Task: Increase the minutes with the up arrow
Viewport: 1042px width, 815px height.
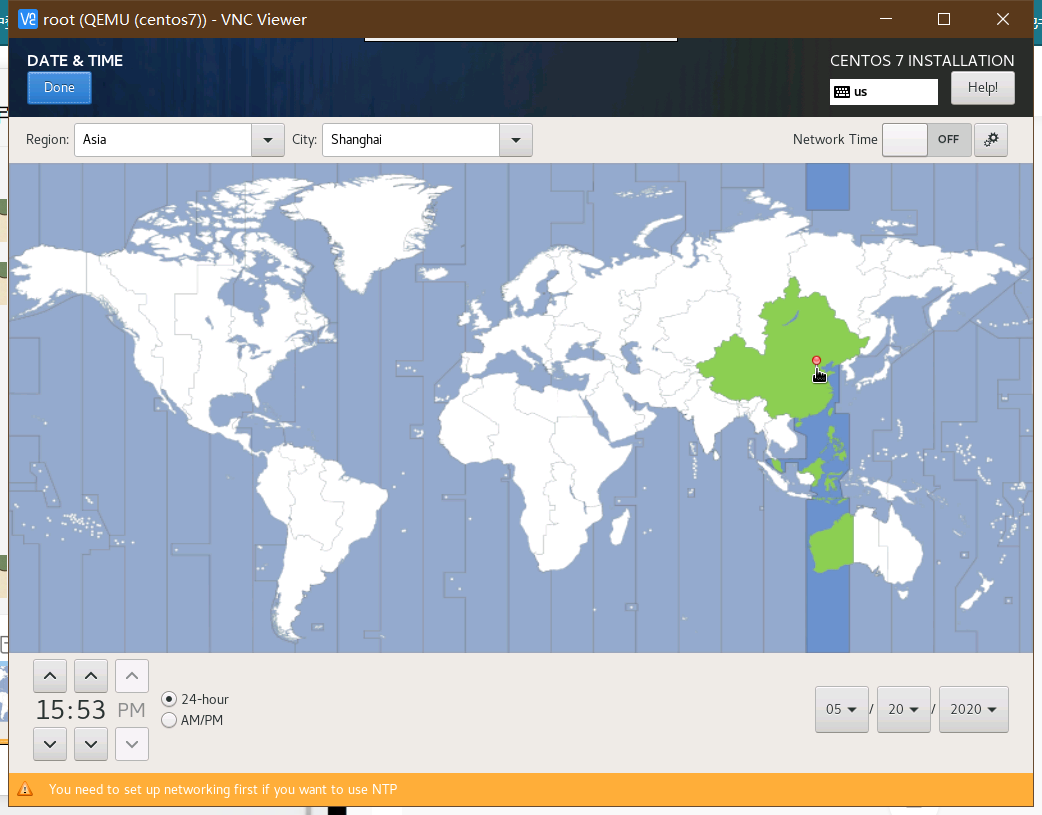Action: click(x=91, y=677)
